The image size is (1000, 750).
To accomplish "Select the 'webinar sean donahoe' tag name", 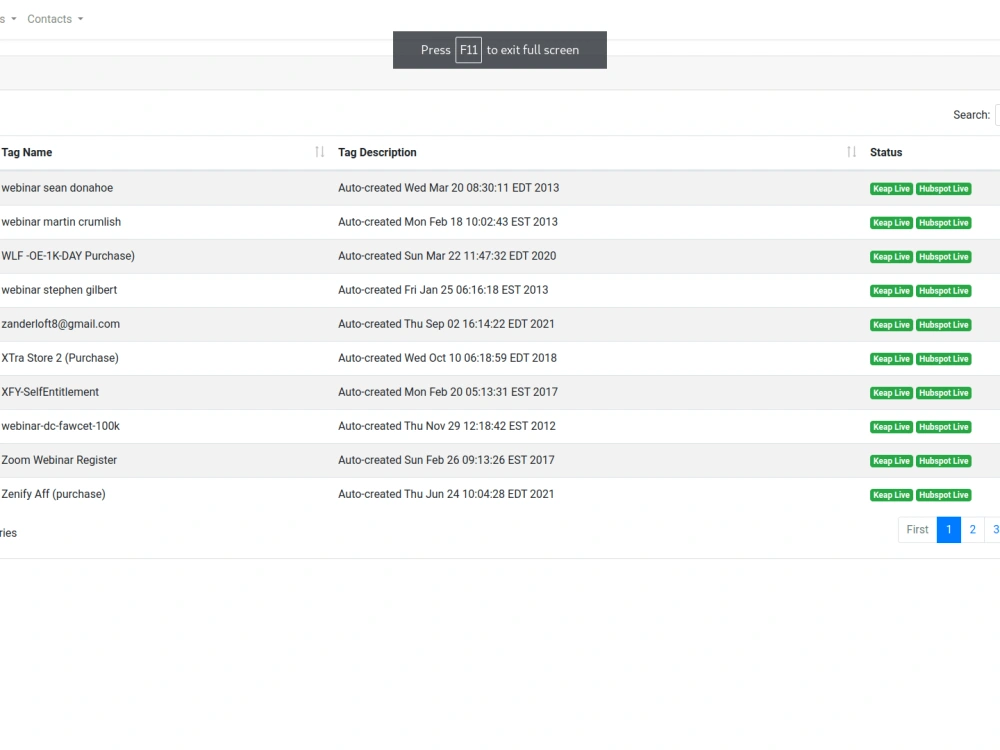I will point(57,188).
